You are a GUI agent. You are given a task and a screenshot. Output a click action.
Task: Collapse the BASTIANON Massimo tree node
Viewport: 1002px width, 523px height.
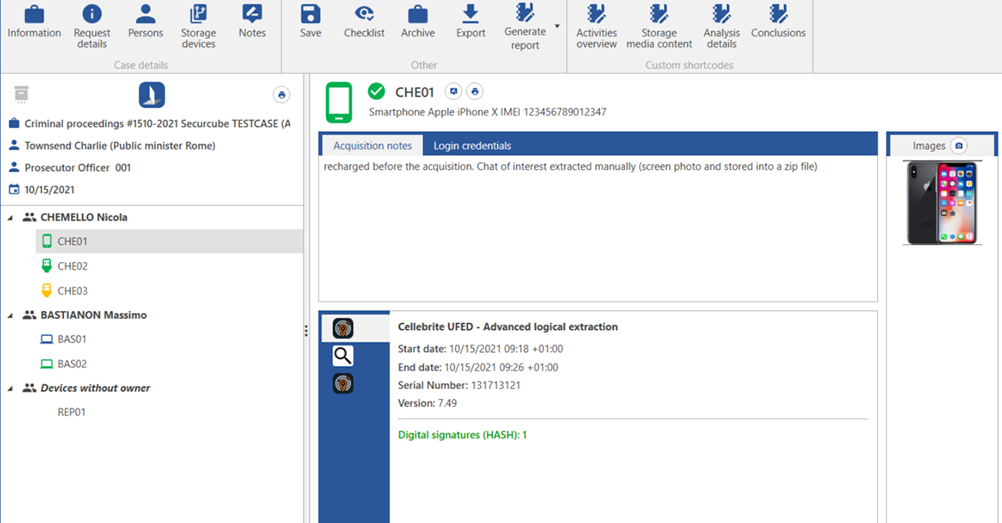(x=10, y=315)
